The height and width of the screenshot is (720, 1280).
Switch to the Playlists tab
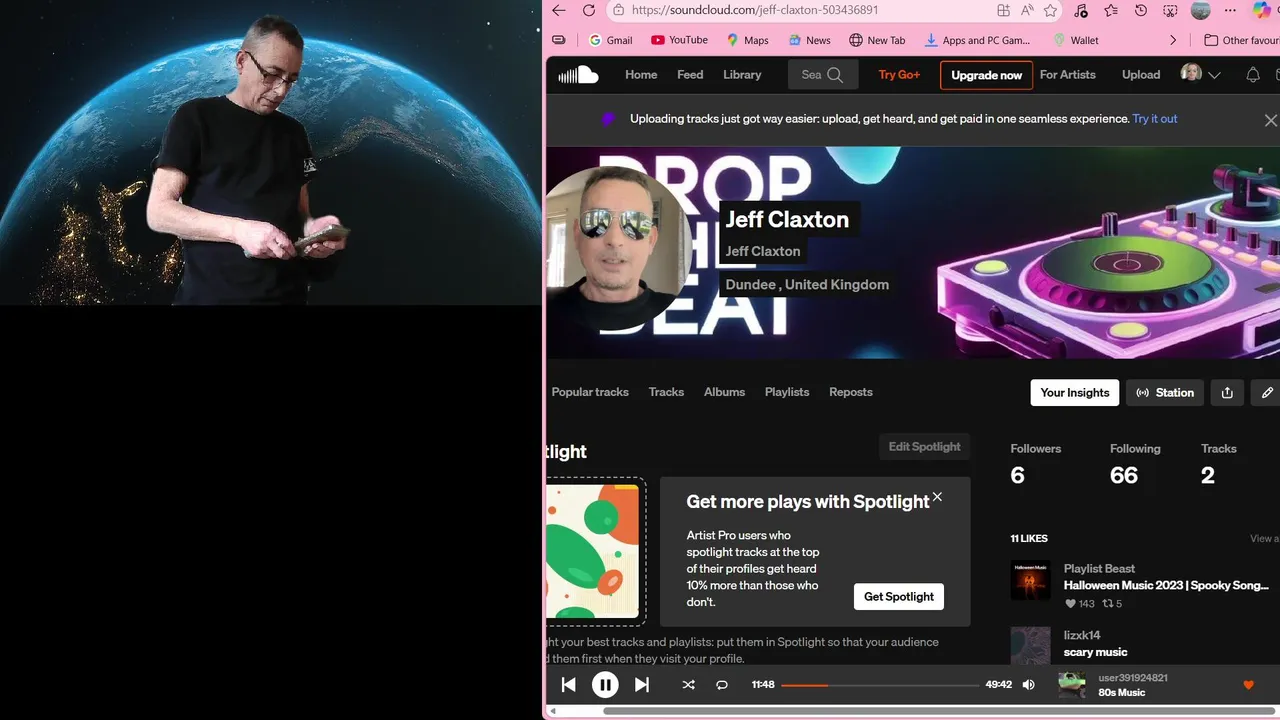coord(787,392)
